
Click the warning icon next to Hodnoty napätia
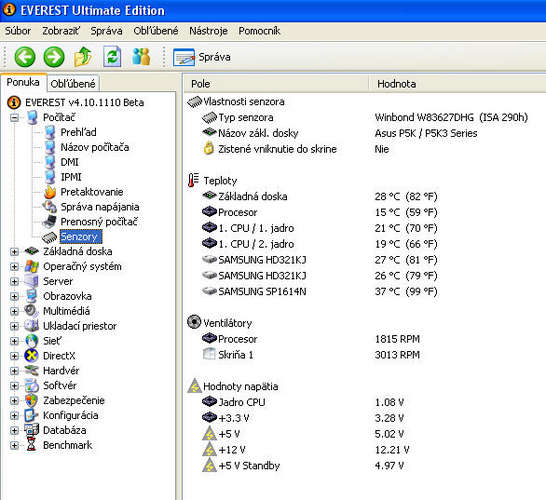pyautogui.click(x=194, y=386)
